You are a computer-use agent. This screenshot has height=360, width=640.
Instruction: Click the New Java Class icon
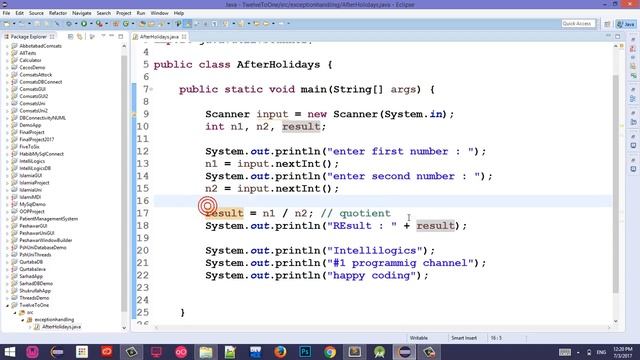pyautogui.click(x=126, y=24)
